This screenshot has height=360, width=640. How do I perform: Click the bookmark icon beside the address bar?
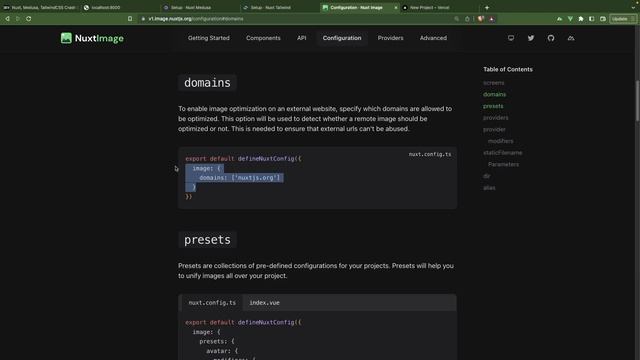click(x=130, y=19)
